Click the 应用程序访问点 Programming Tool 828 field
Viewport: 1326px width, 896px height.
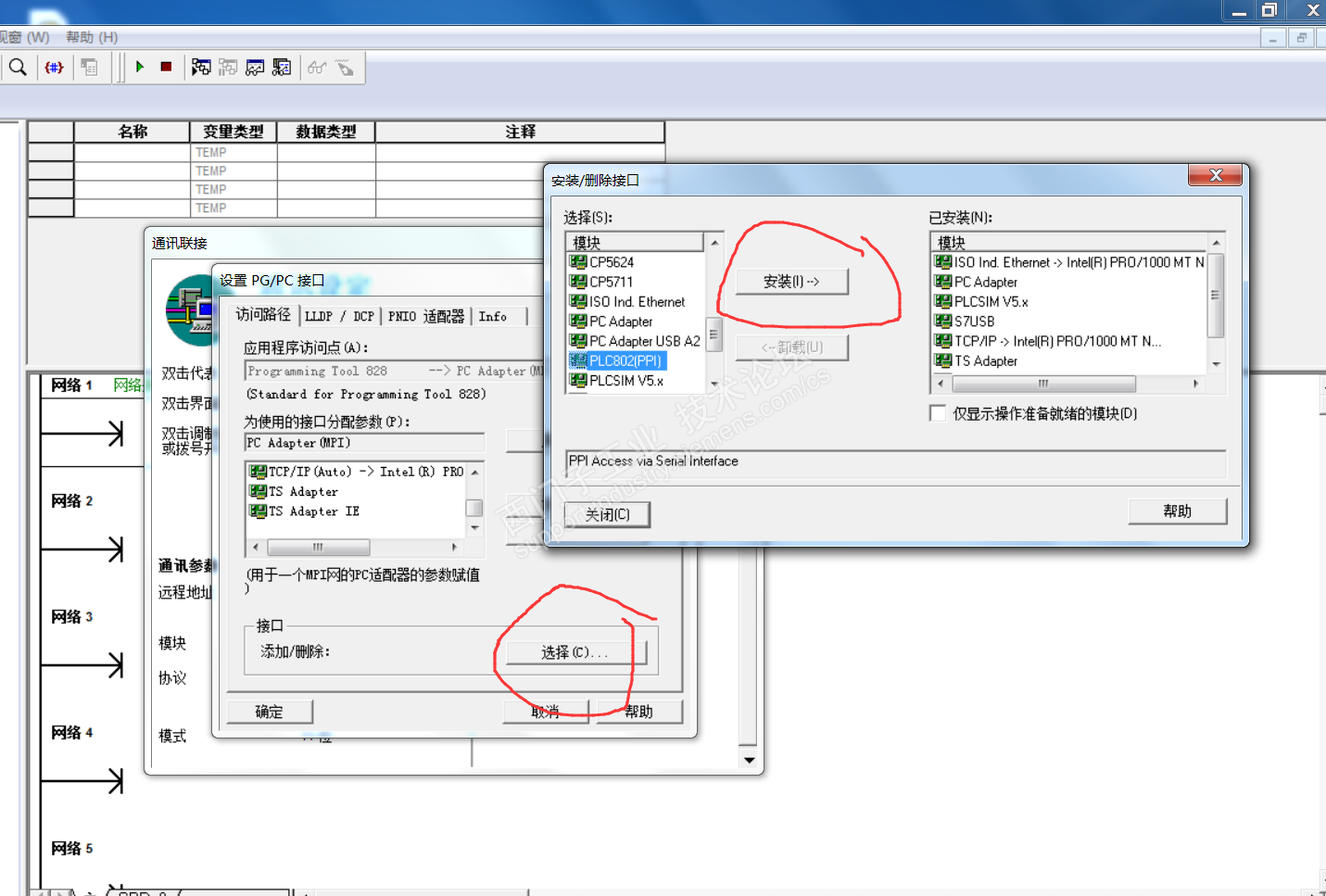[394, 371]
